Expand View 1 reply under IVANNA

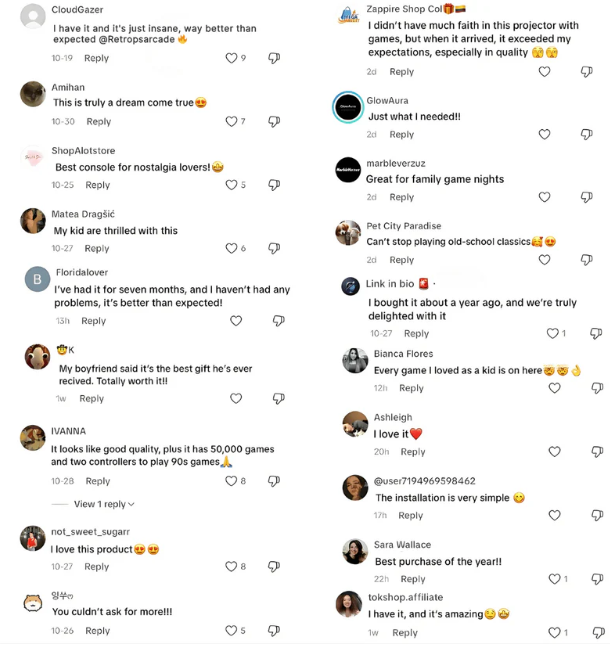[104, 504]
